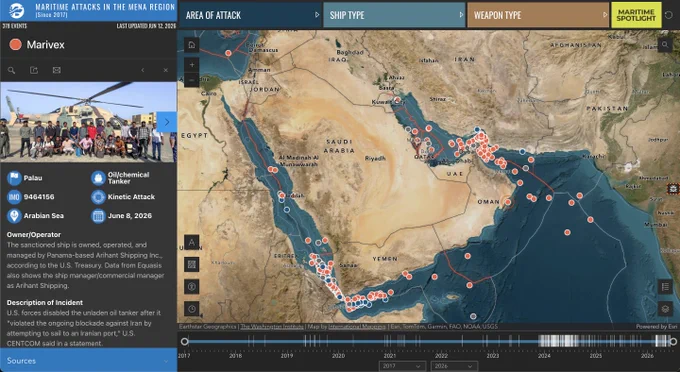Click the Arabian Sea location pin icon
The image size is (680, 372).
(x=14, y=215)
